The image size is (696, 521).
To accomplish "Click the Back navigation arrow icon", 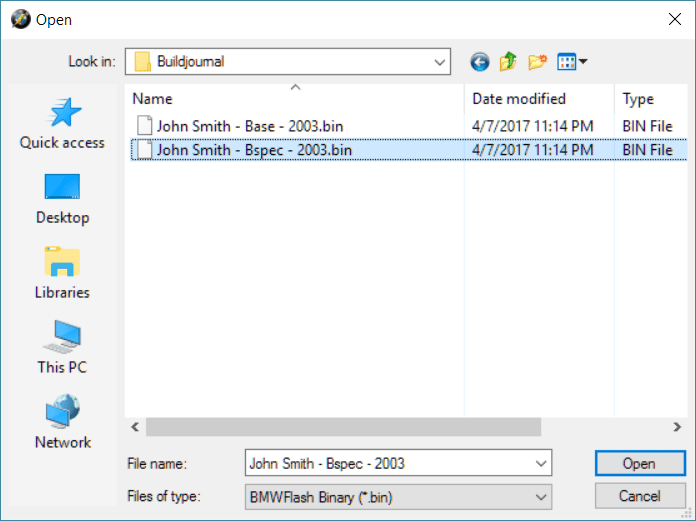I will pos(480,62).
